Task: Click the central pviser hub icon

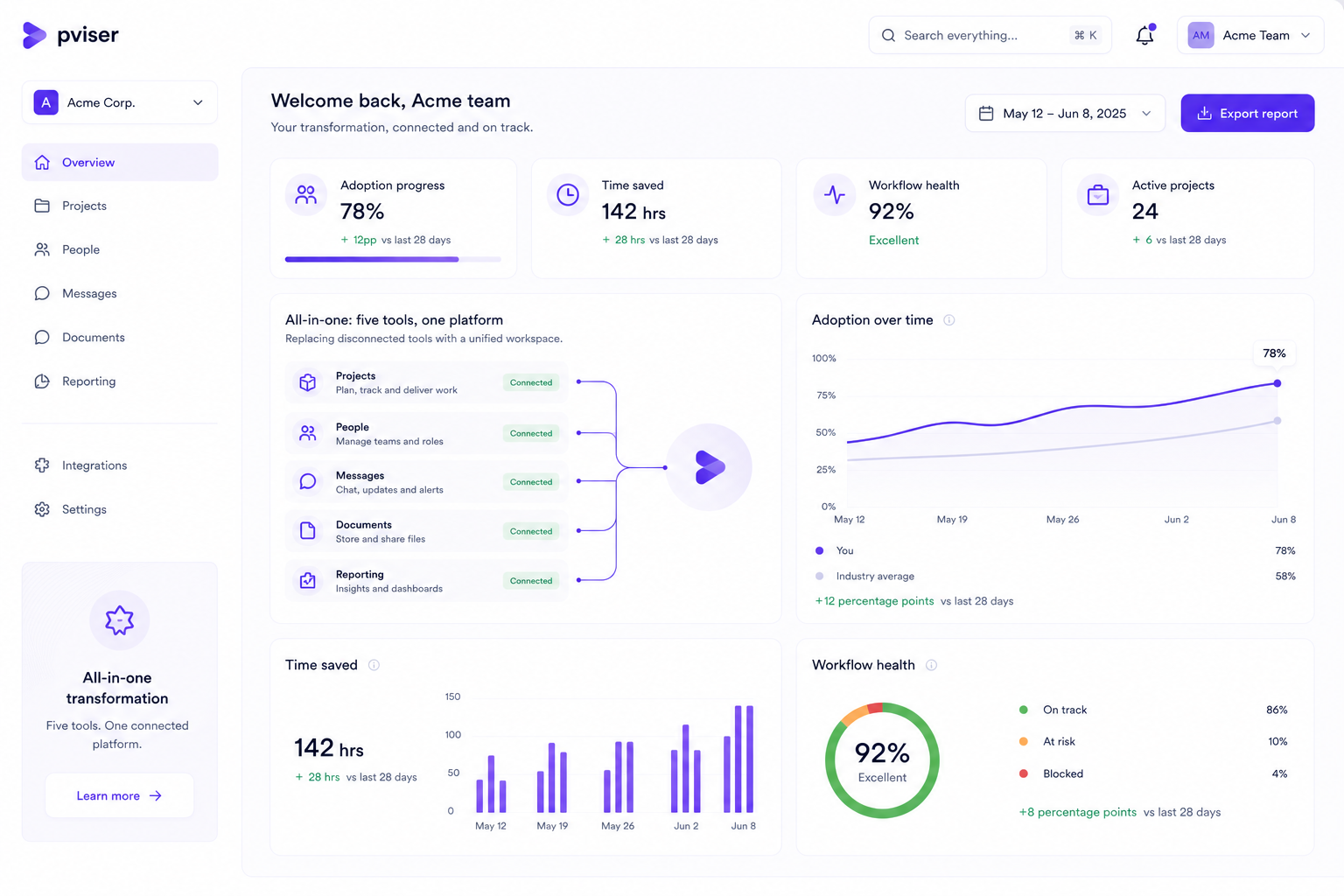Action: click(710, 467)
